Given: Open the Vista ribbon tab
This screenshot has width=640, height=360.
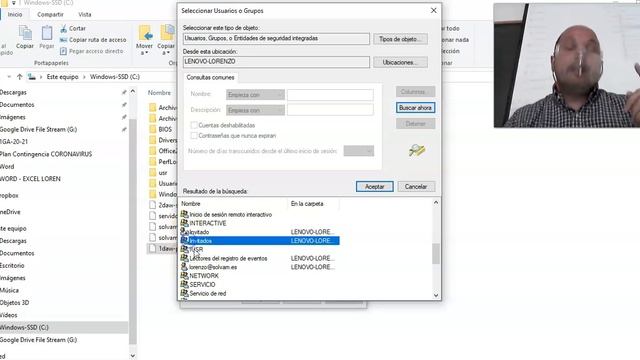Looking at the screenshot, I should pos(84,14).
